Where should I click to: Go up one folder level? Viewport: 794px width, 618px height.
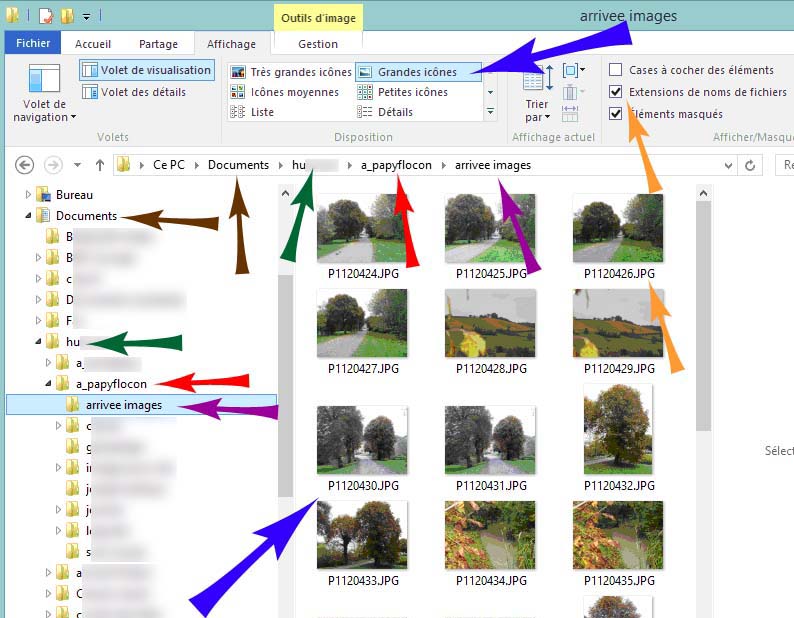click(x=100, y=165)
